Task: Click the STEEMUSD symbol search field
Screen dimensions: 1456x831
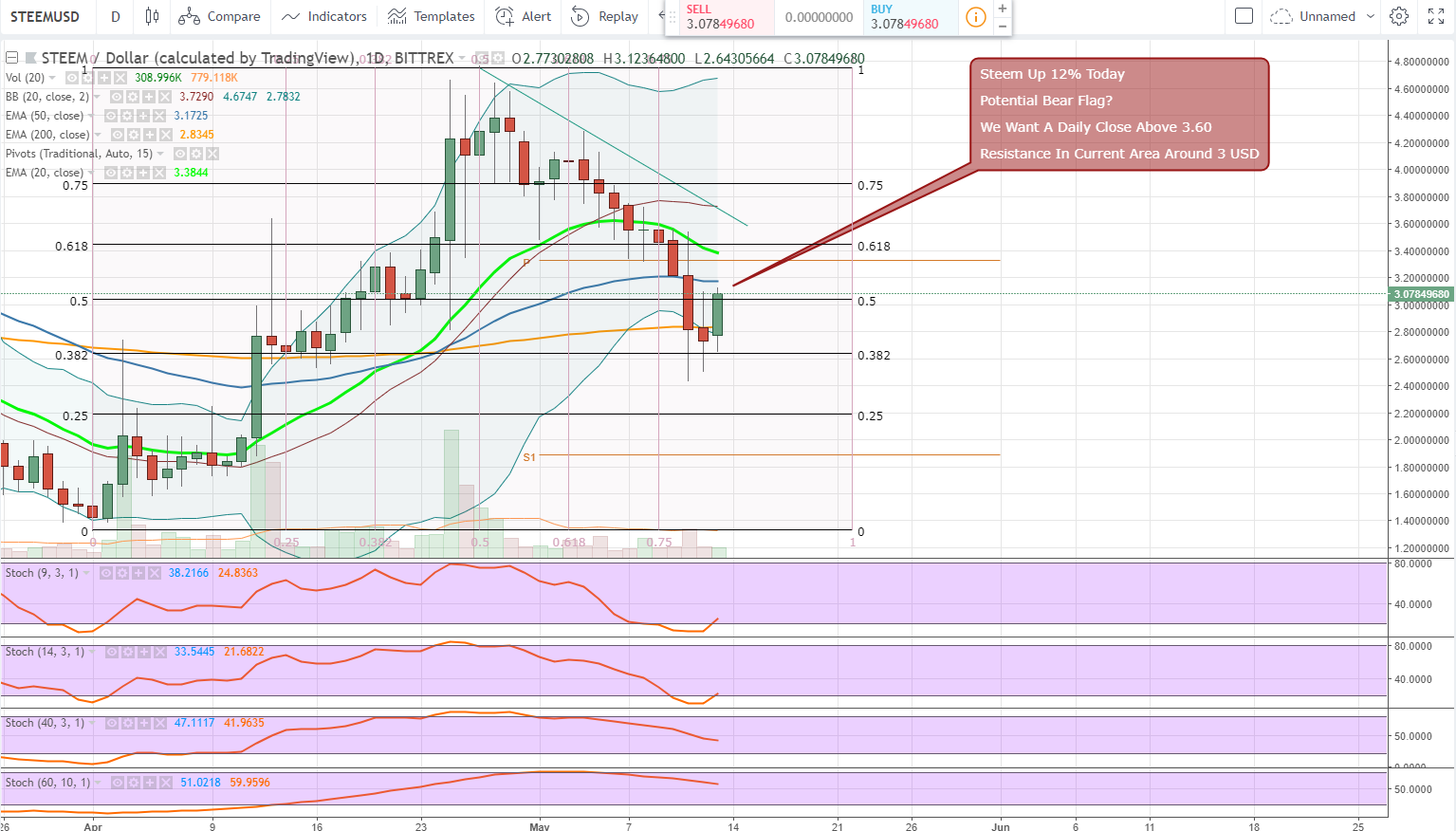Action: tap(45, 16)
